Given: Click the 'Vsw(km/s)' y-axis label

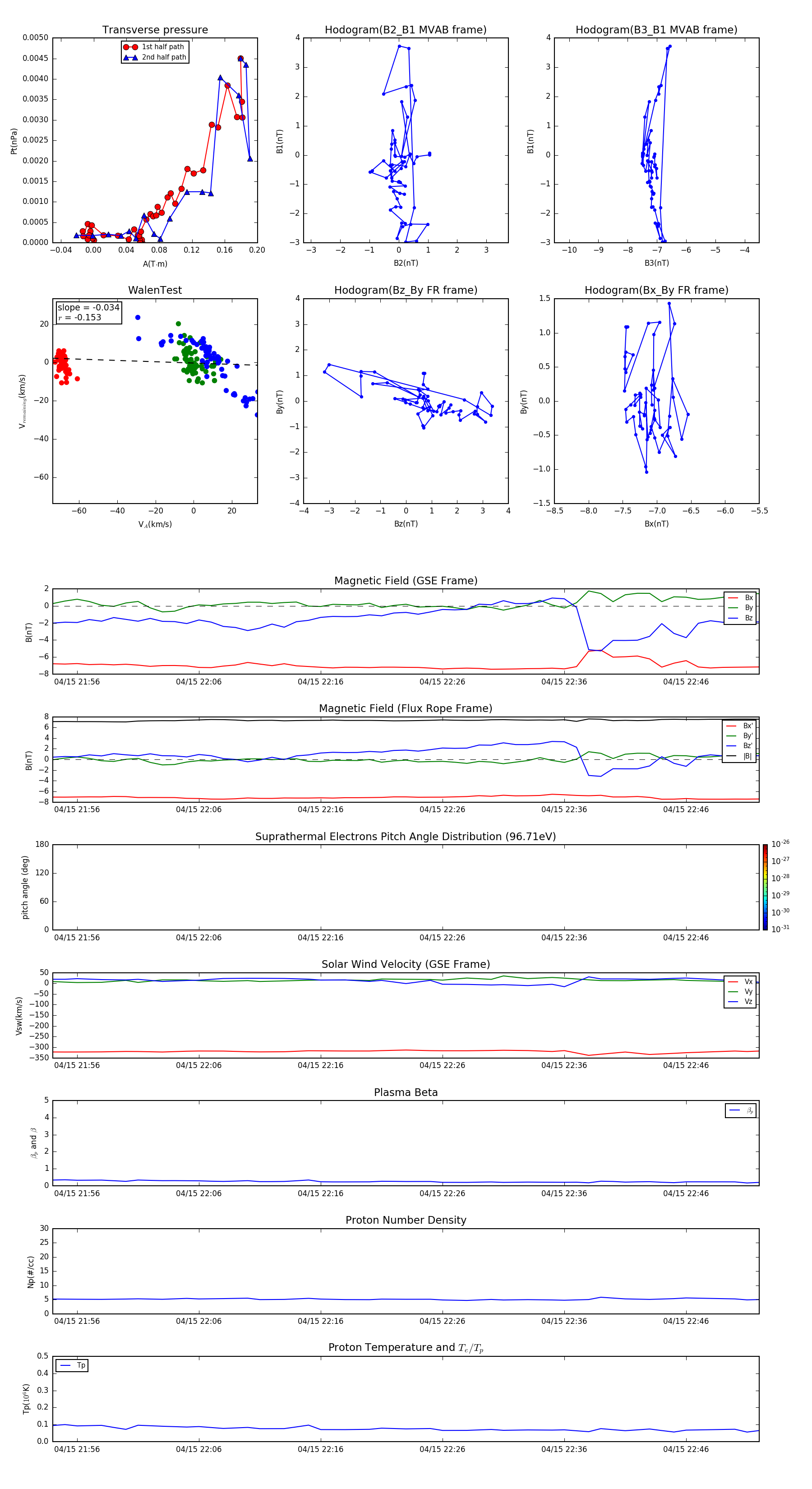Looking at the screenshot, I should [19, 1016].
